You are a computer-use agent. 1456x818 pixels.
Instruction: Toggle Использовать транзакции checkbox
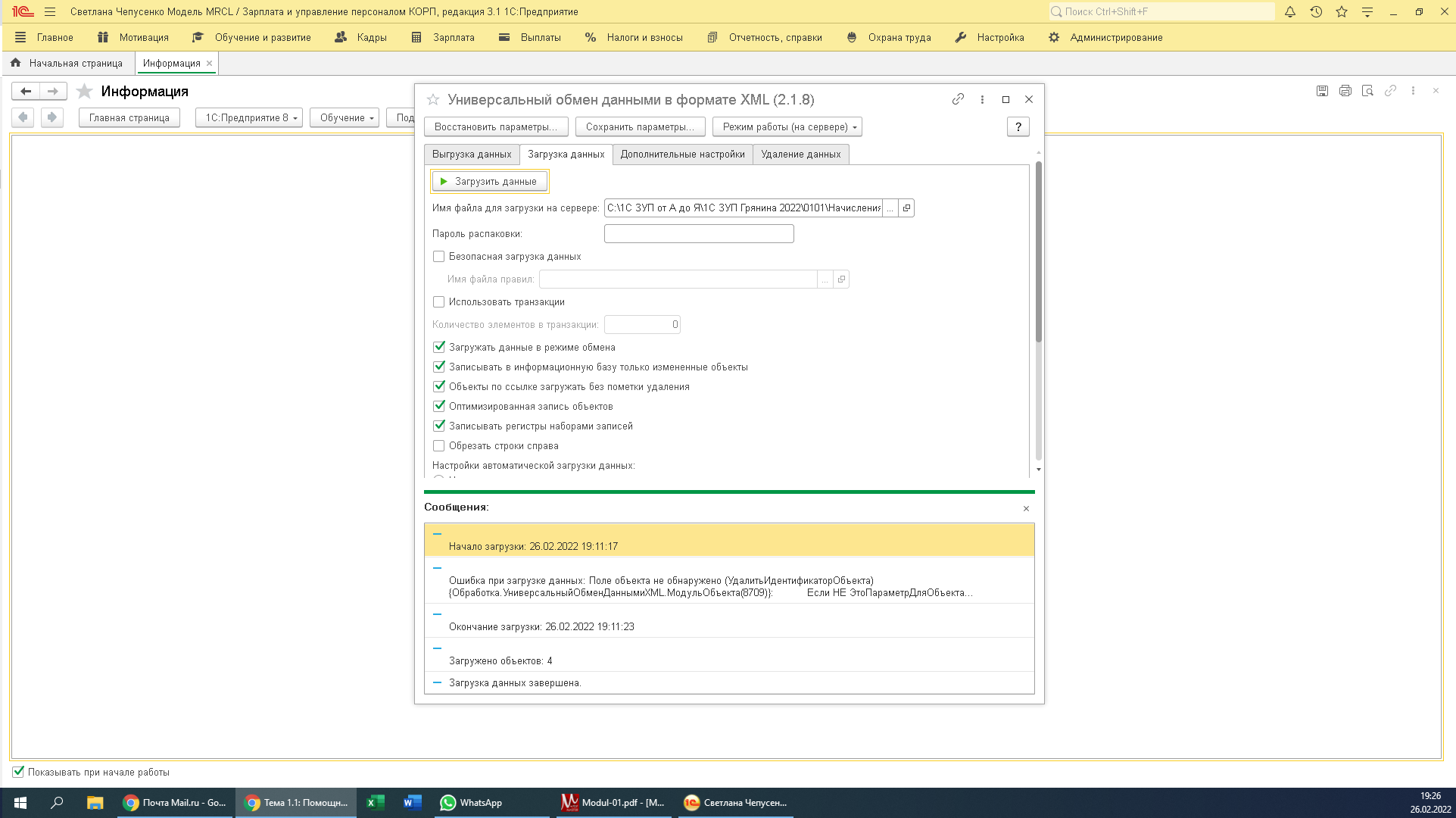438,302
